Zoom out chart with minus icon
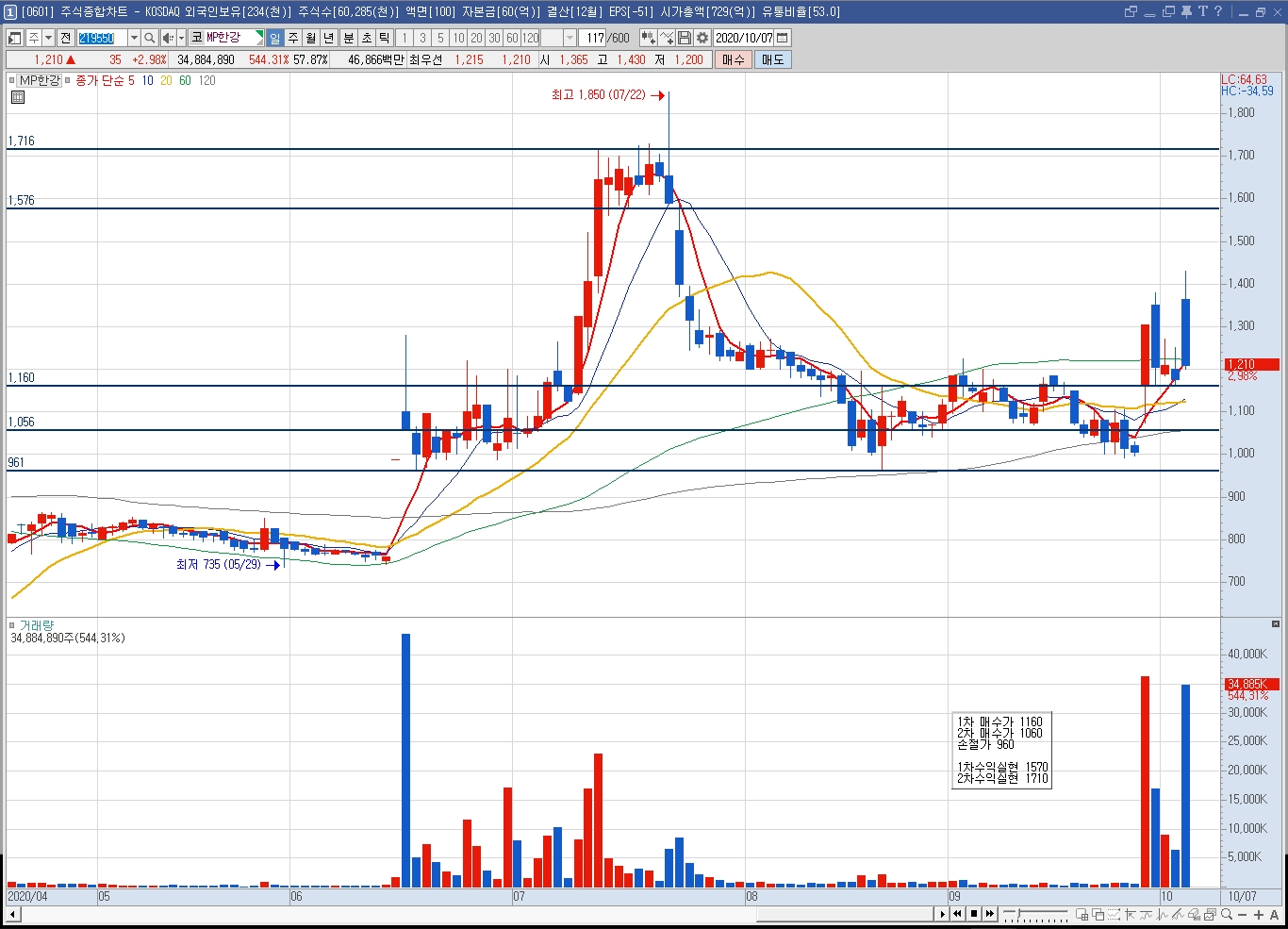Image resolution: width=1288 pixels, height=929 pixels. 1242,914
